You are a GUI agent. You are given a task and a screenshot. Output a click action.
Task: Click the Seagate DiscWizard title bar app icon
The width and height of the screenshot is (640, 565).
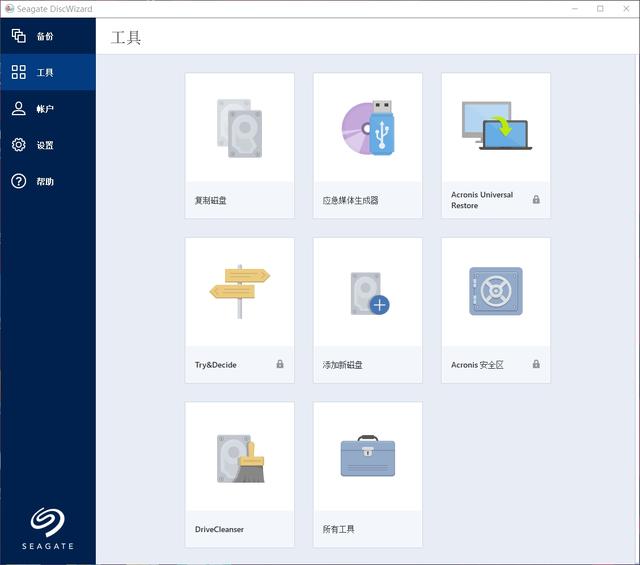(x=9, y=9)
